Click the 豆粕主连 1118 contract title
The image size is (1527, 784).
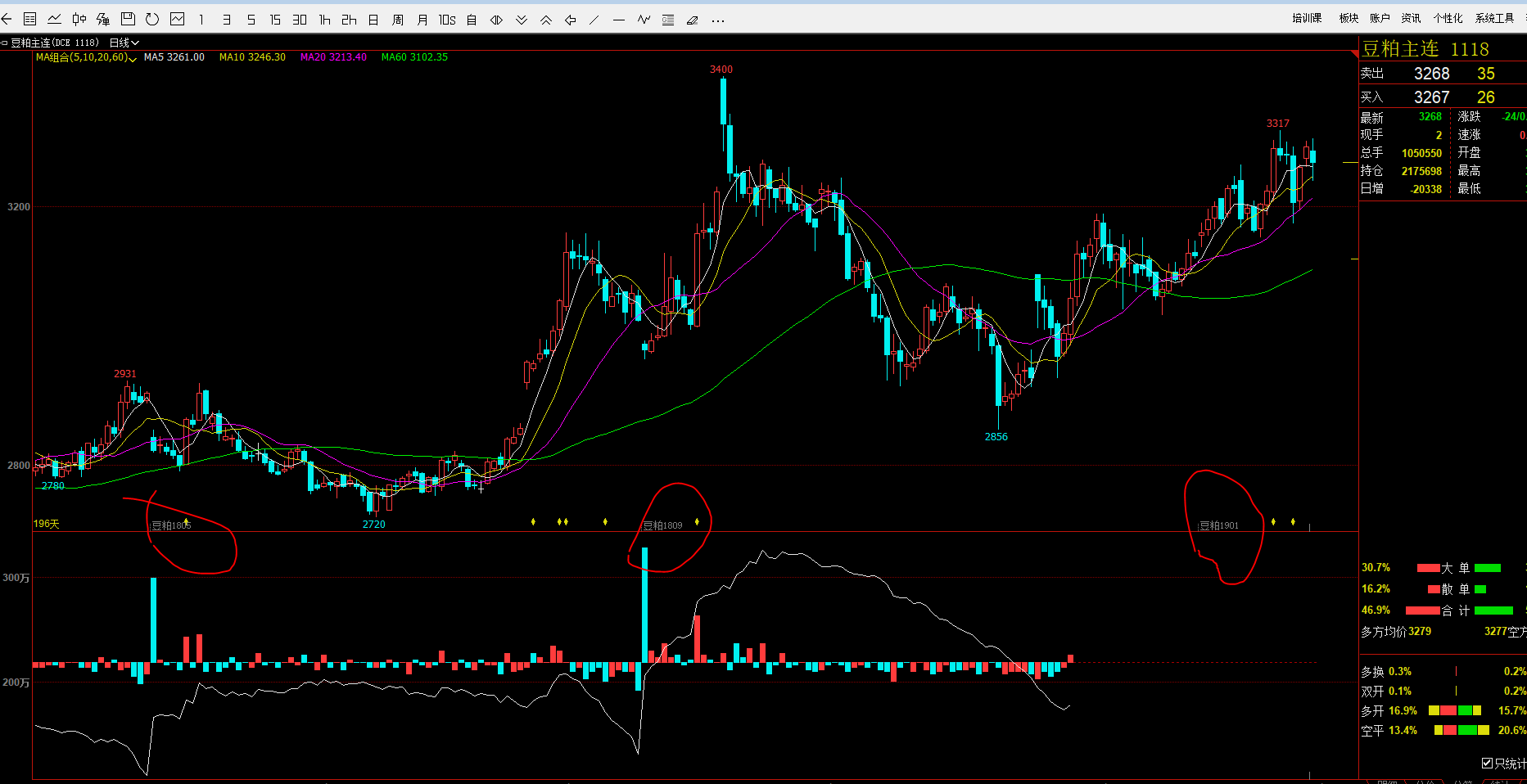coord(1425,49)
